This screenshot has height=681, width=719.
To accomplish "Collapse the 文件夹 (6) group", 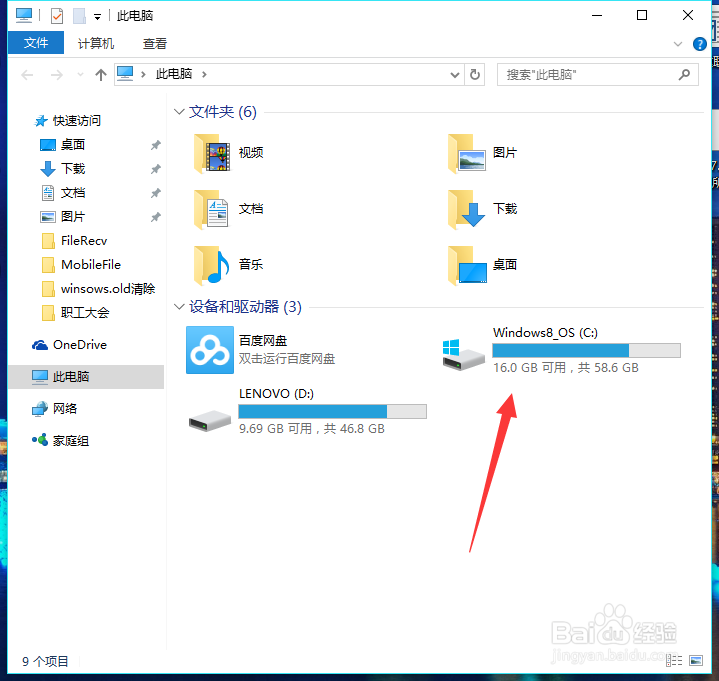I will pos(179,111).
